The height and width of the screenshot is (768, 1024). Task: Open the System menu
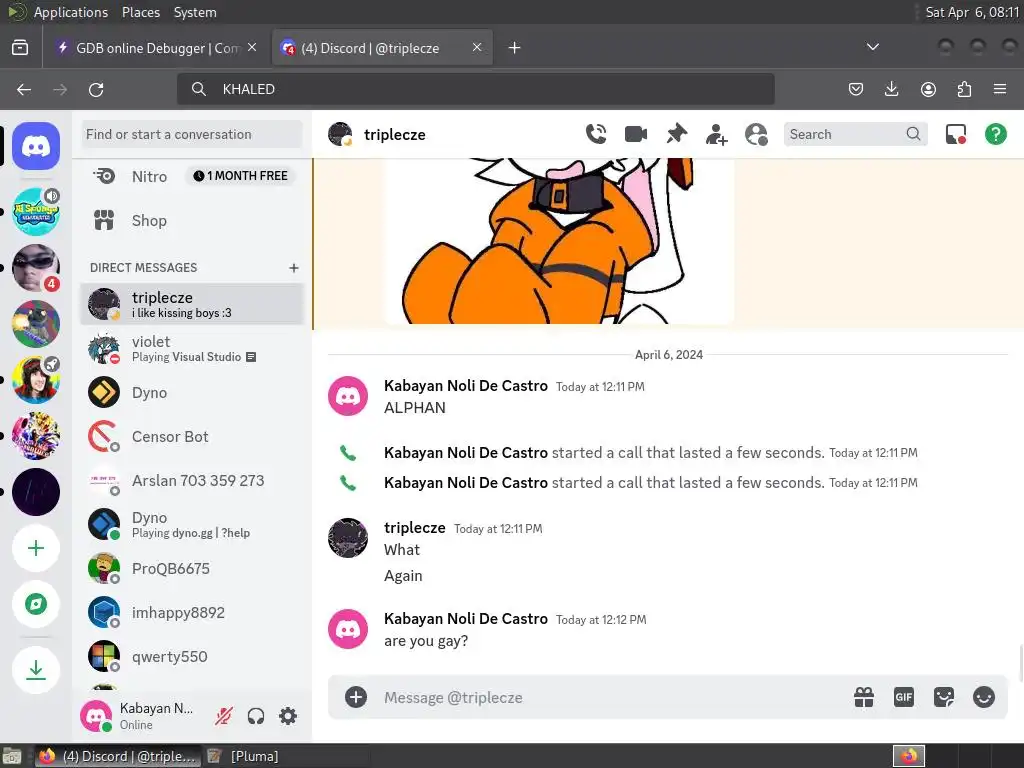pyautogui.click(x=195, y=12)
